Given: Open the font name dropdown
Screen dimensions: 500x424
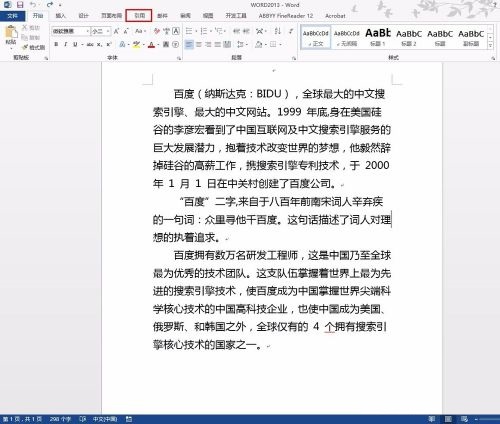Looking at the screenshot, I should [88, 31].
